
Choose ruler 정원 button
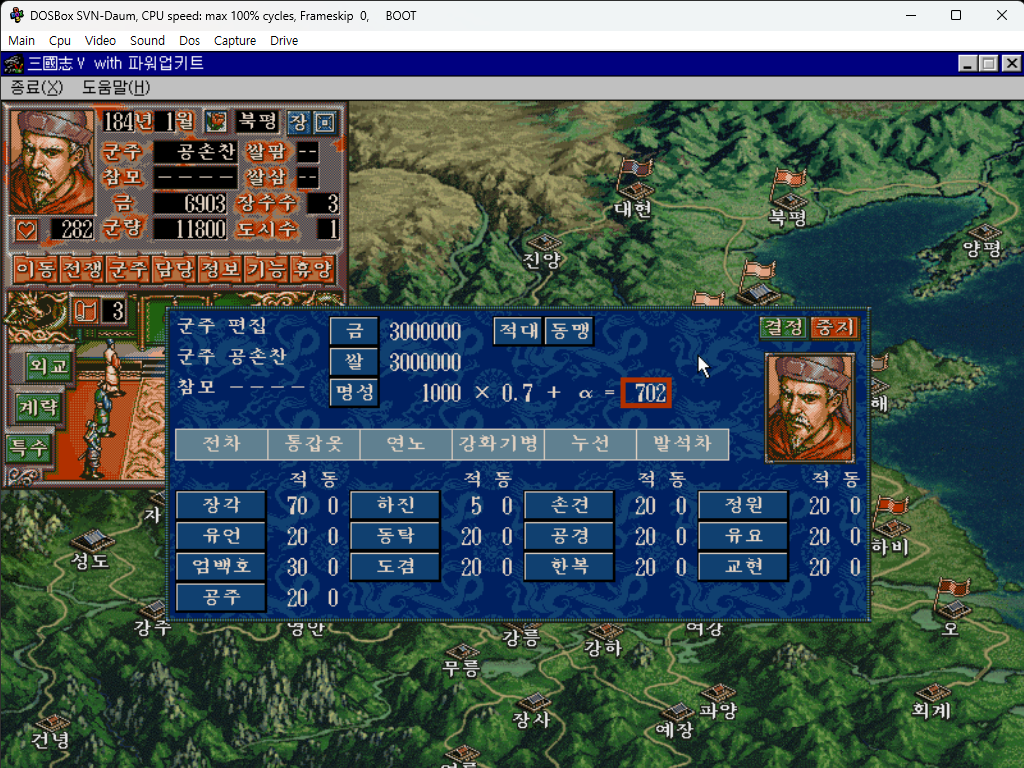click(743, 505)
